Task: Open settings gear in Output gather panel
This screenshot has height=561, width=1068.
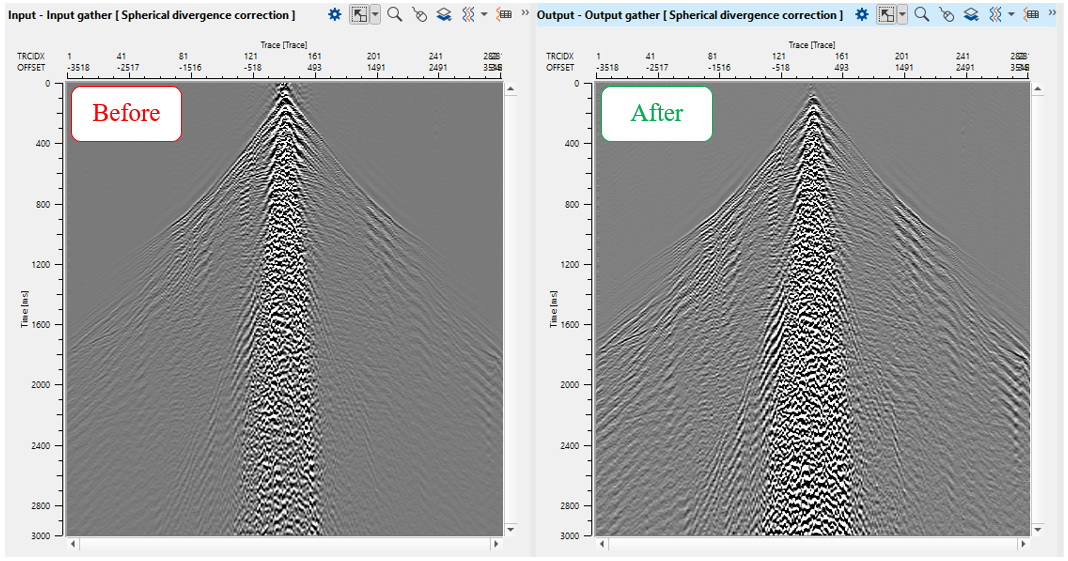Action: 862,15
